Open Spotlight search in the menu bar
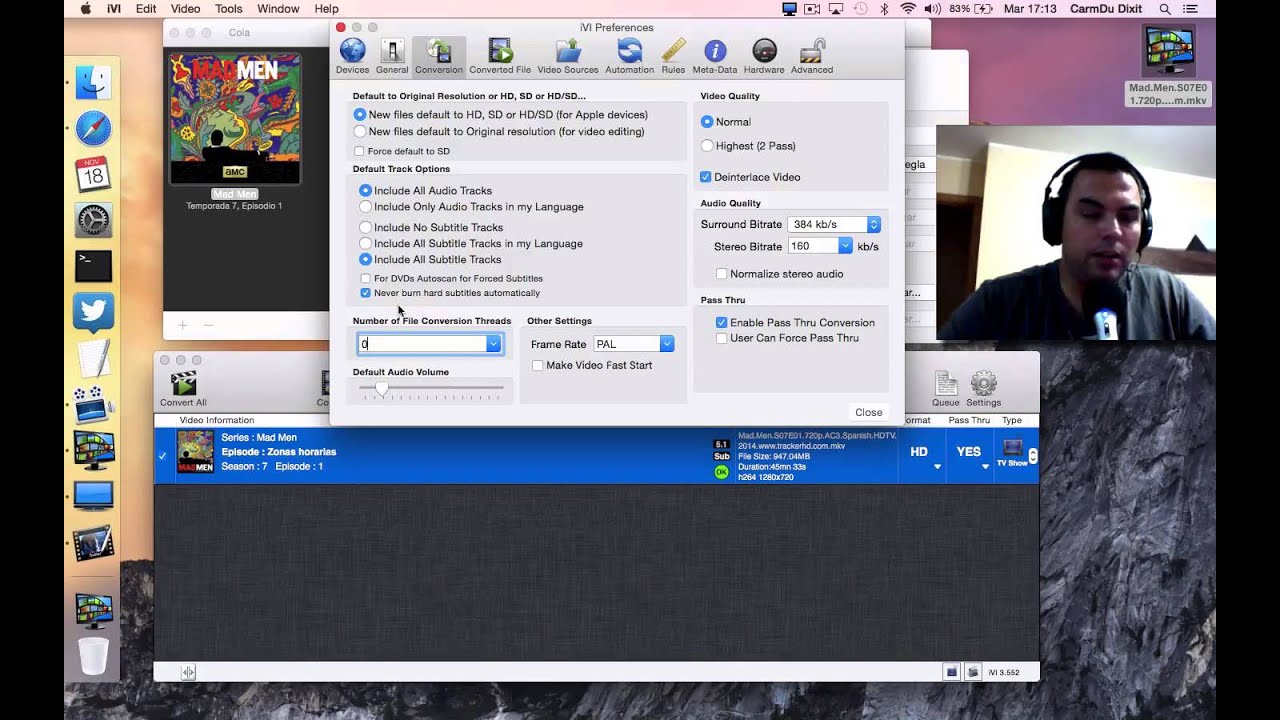1280x720 pixels. click(1165, 9)
